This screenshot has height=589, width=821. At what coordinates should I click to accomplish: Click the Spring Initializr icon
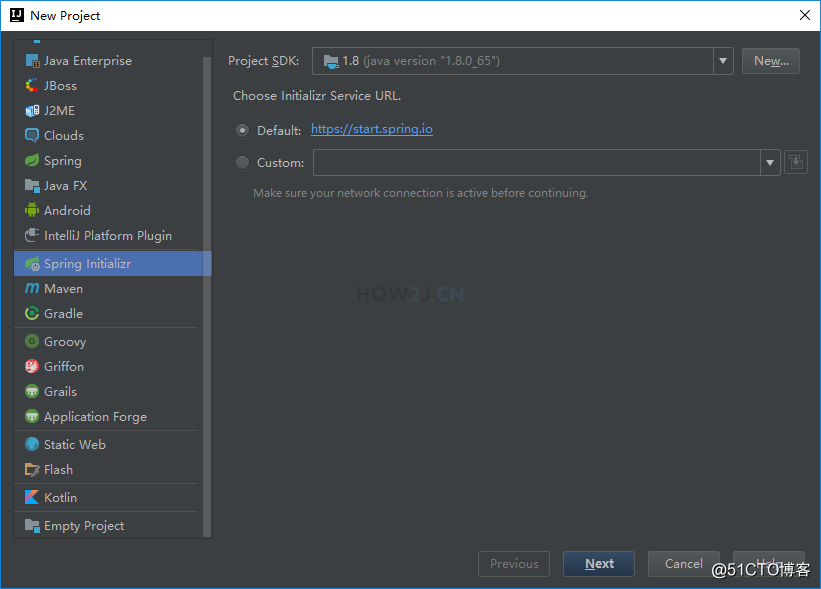tap(32, 263)
